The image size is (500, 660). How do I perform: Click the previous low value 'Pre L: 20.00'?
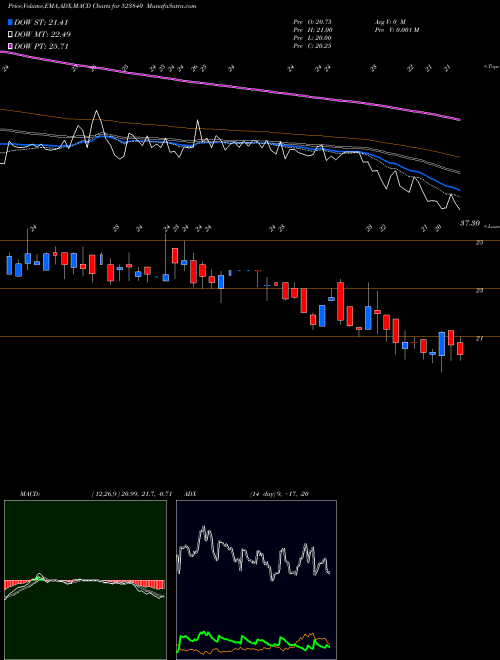pos(313,38)
